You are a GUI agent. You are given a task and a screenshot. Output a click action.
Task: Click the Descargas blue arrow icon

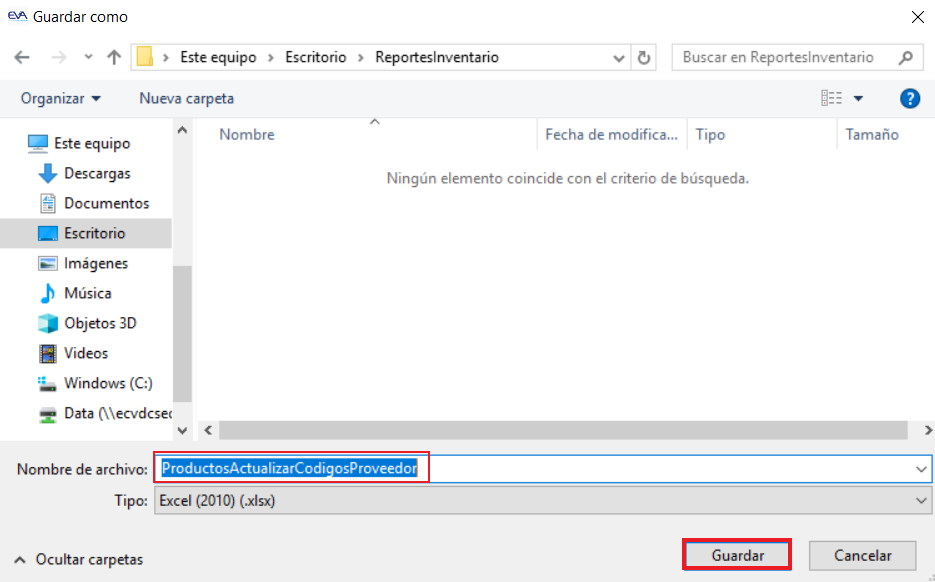click(48, 174)
